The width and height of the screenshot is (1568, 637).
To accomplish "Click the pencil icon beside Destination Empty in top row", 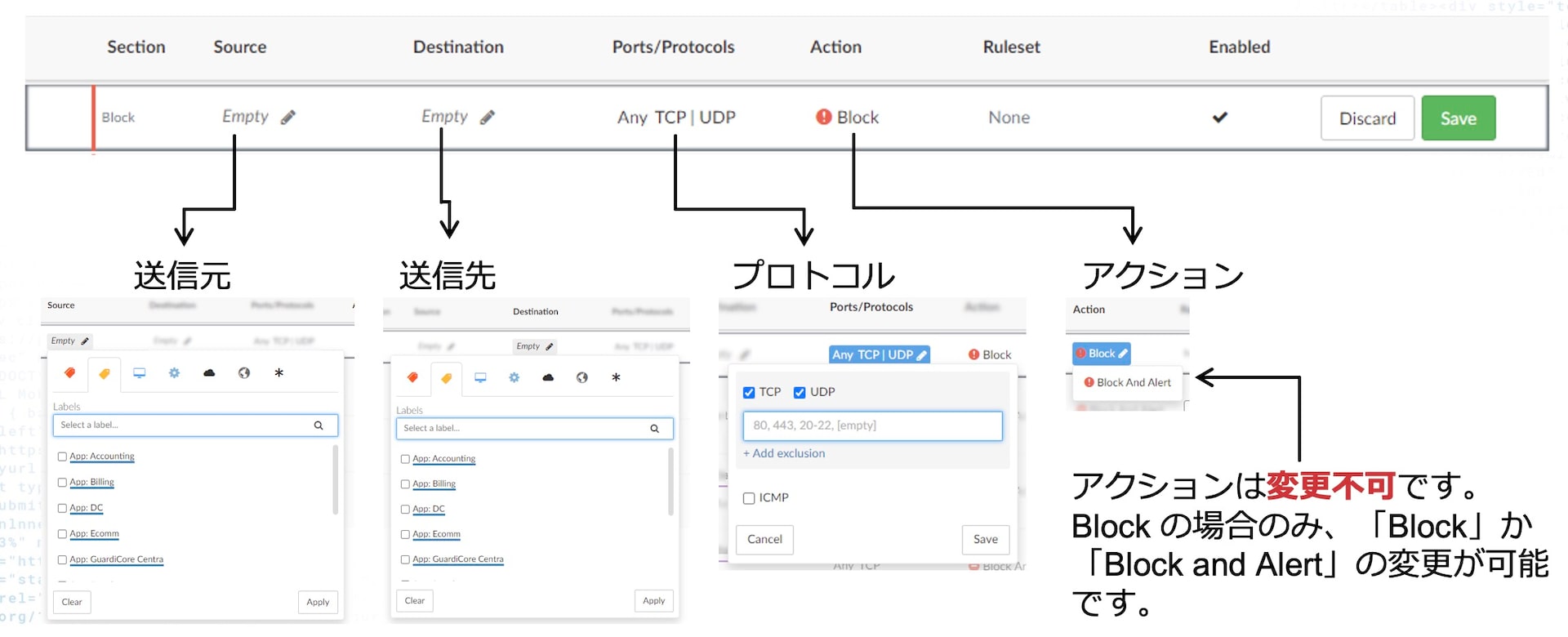I will click(x=487, y=118).
